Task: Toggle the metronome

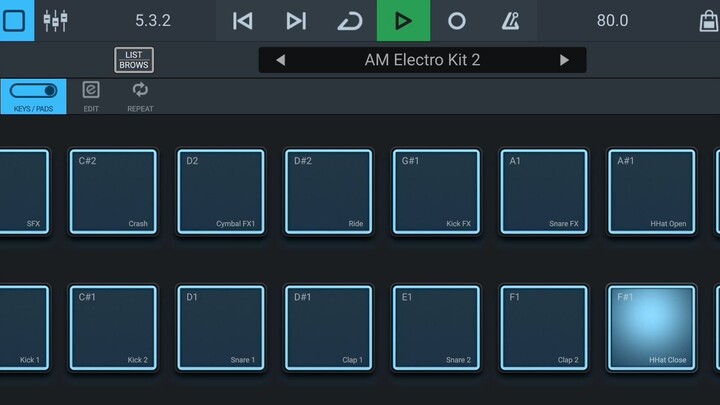Action: click(x=510, y=20)
